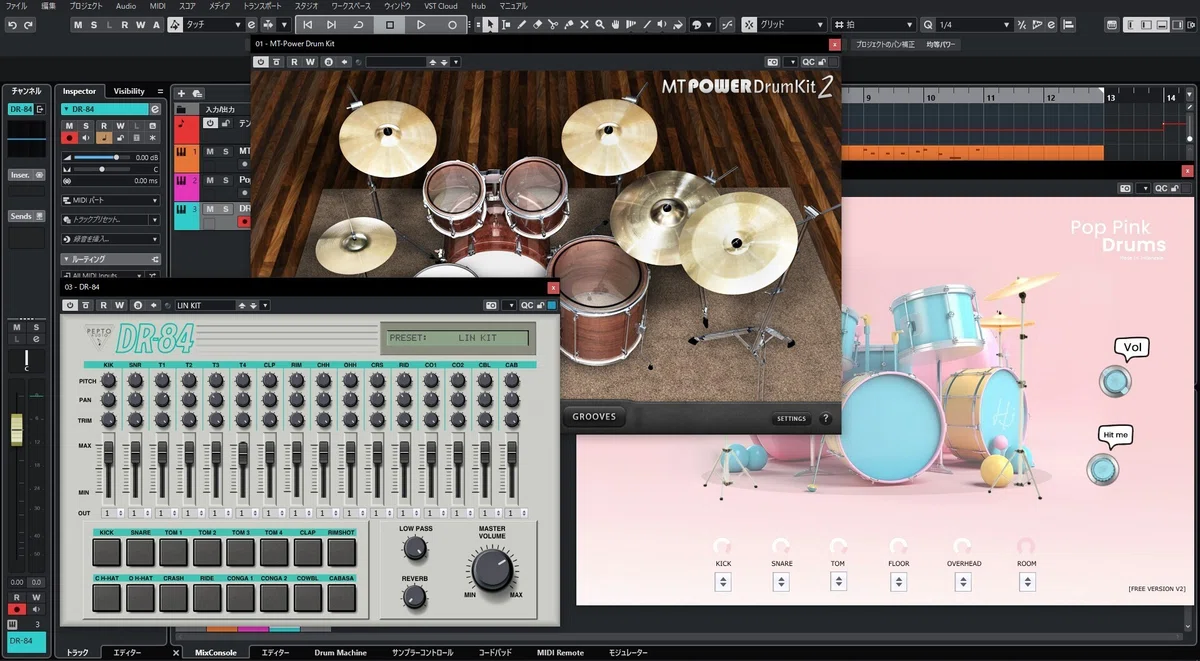Click the redo arrow icon

coord(29,25)
